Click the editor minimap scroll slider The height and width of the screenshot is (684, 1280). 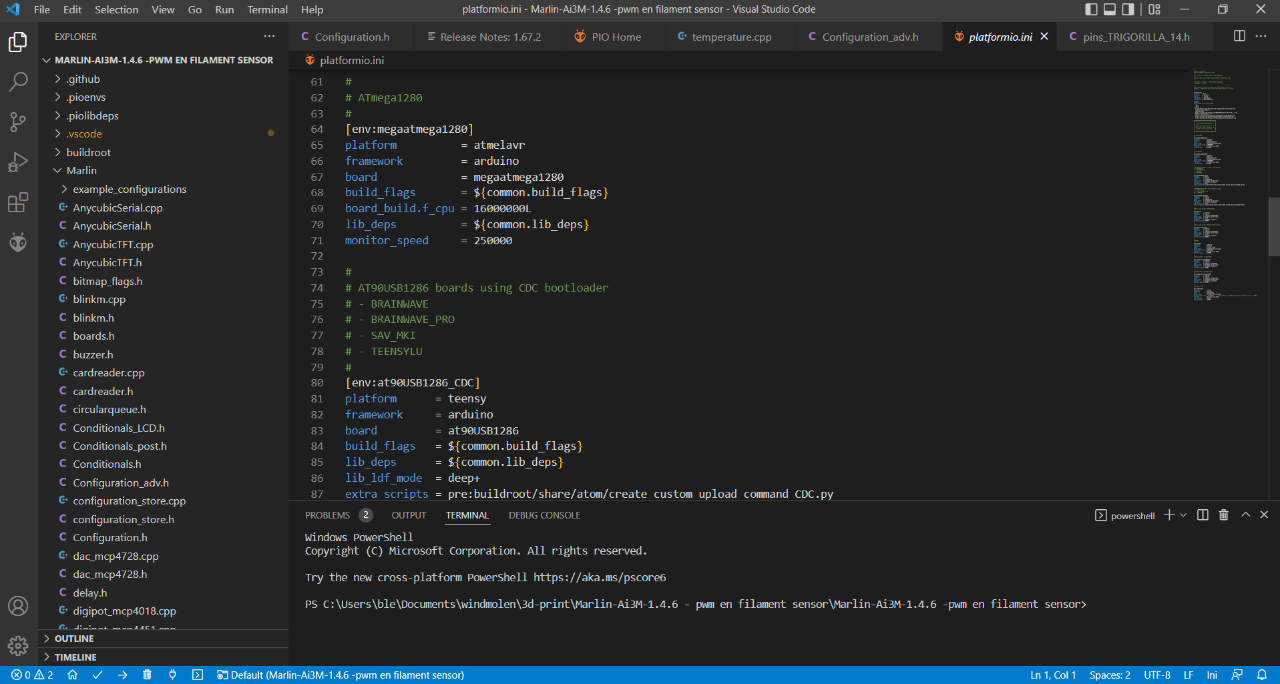(x=1273, y=226)
